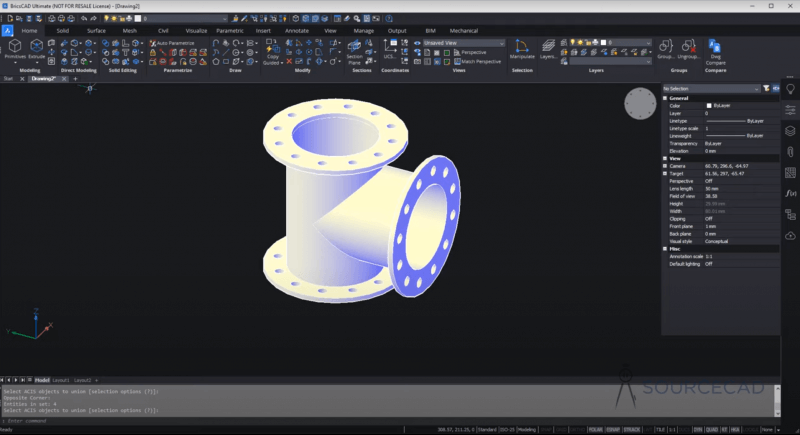The image size is (800, 435).
Task: Activate the Manipulate tool
Action: [521, 49]
